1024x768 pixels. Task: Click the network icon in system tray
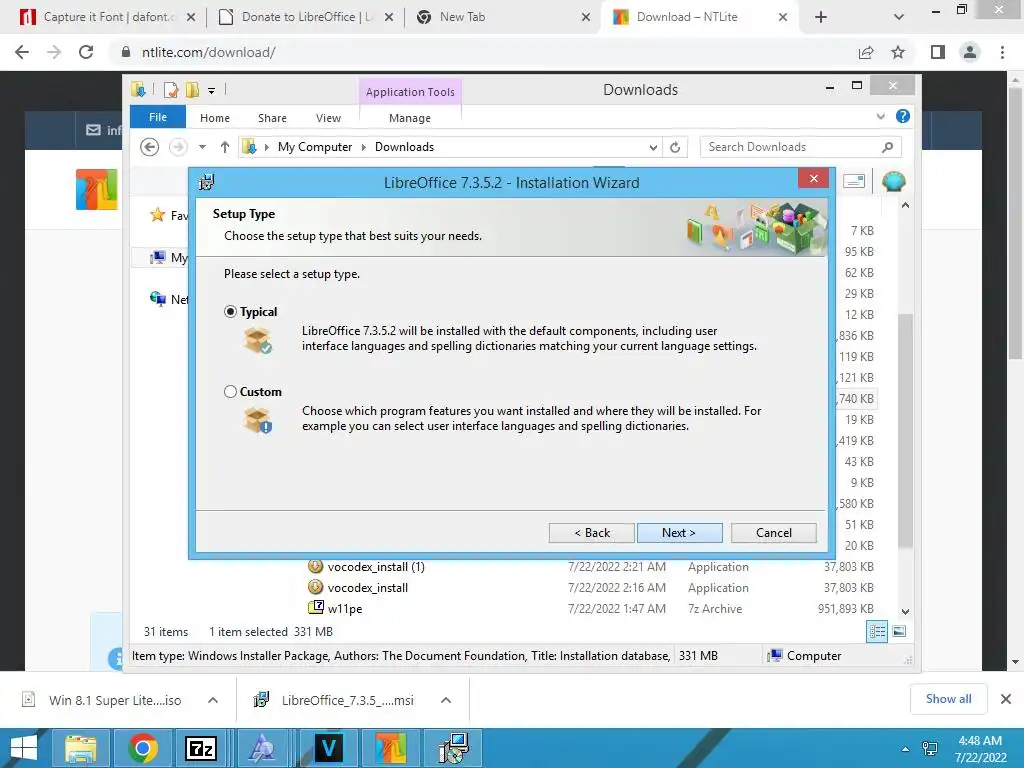pos(929,749)
